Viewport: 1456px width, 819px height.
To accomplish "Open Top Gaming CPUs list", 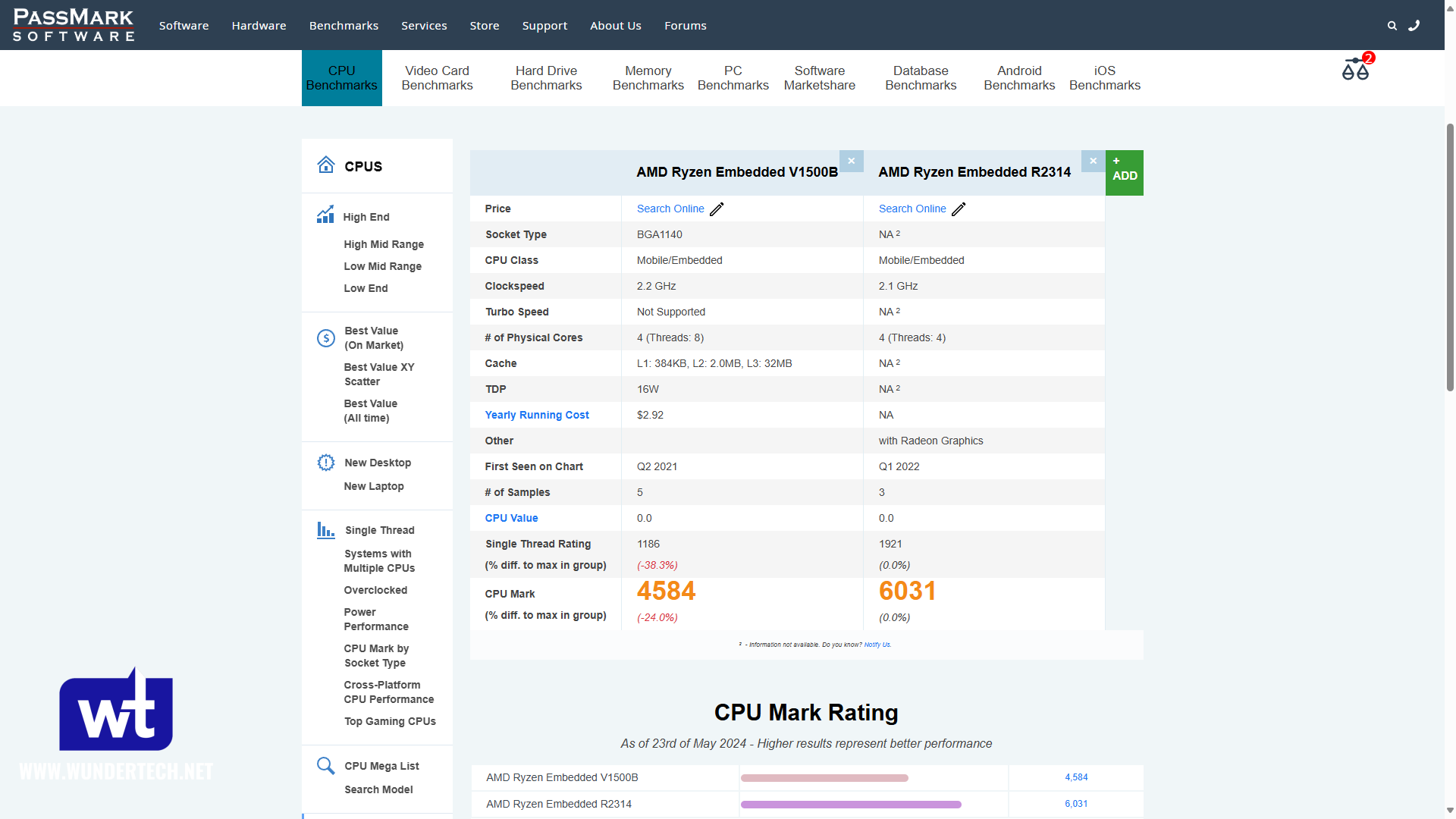I will (390, 721).
